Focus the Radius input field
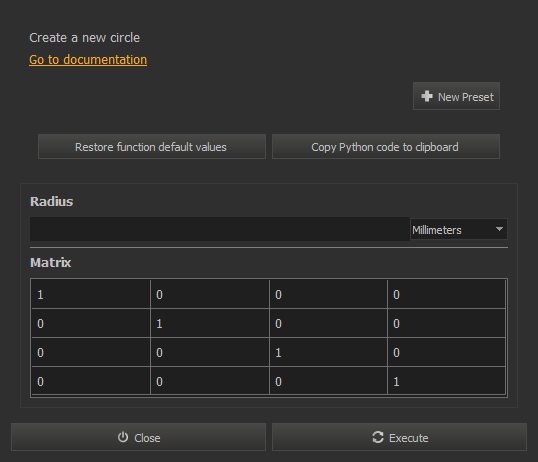This screenshot has height=462, width=538. pyautogui.click(x=220, y=229)
